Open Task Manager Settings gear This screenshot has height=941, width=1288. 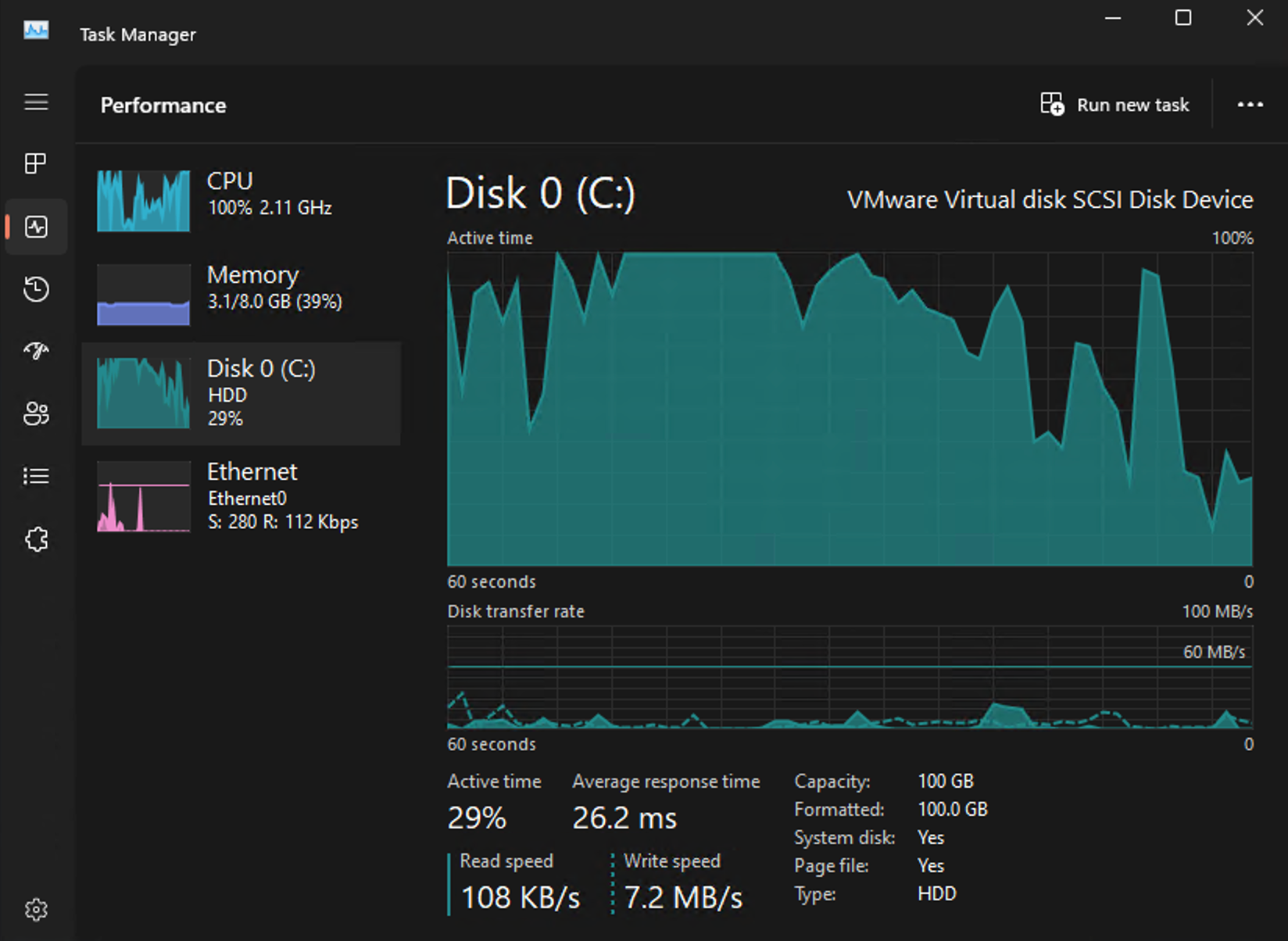click(x=36, y=910)
